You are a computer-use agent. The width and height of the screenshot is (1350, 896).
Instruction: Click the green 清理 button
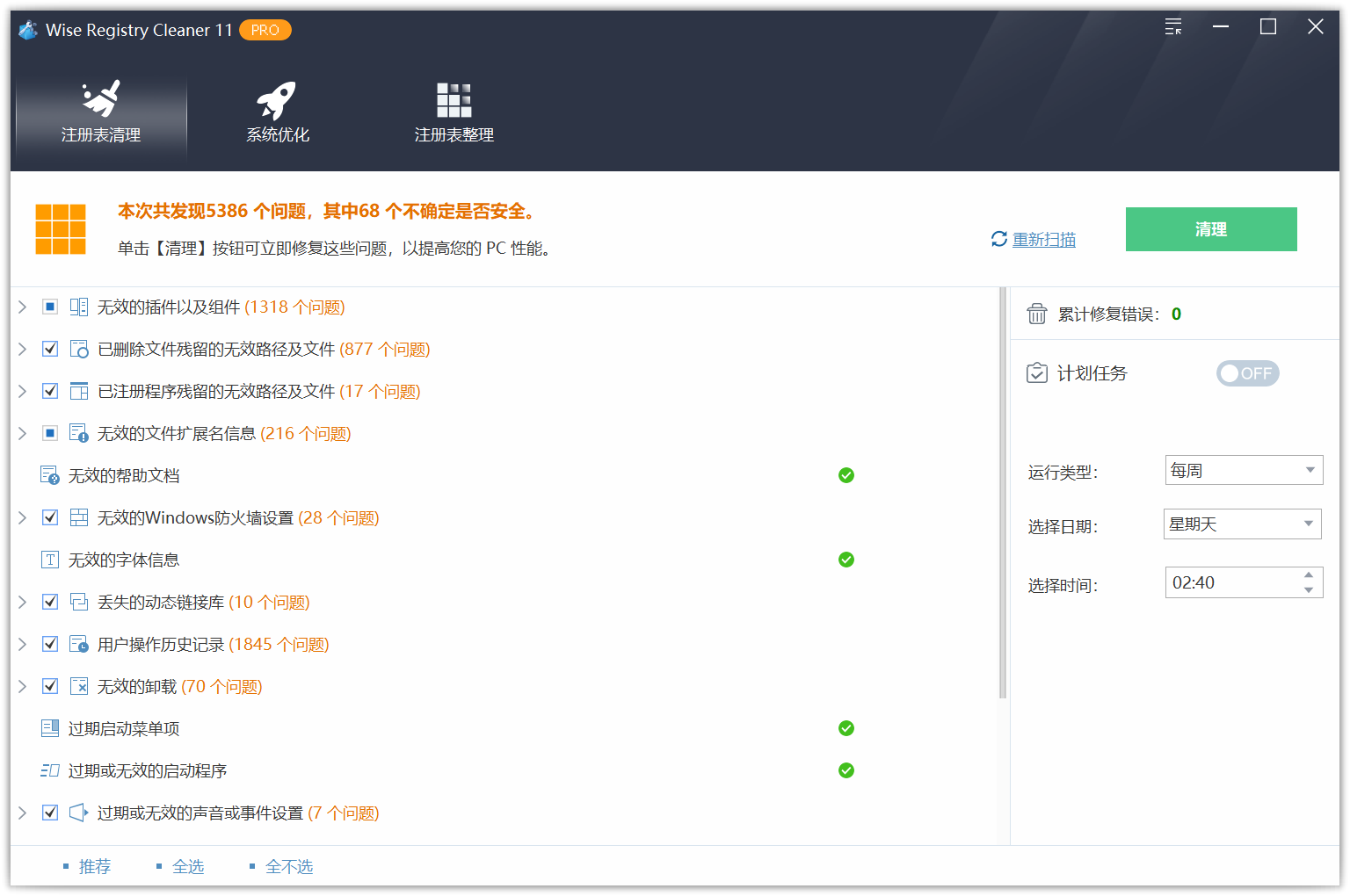(x=1211, y=229)
